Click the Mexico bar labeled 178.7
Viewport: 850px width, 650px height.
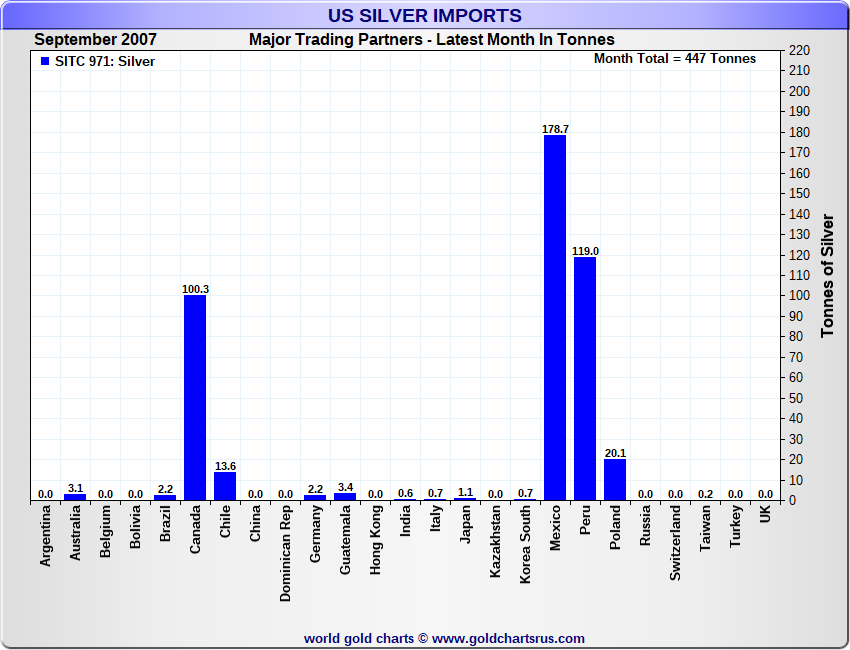point(555,318)
